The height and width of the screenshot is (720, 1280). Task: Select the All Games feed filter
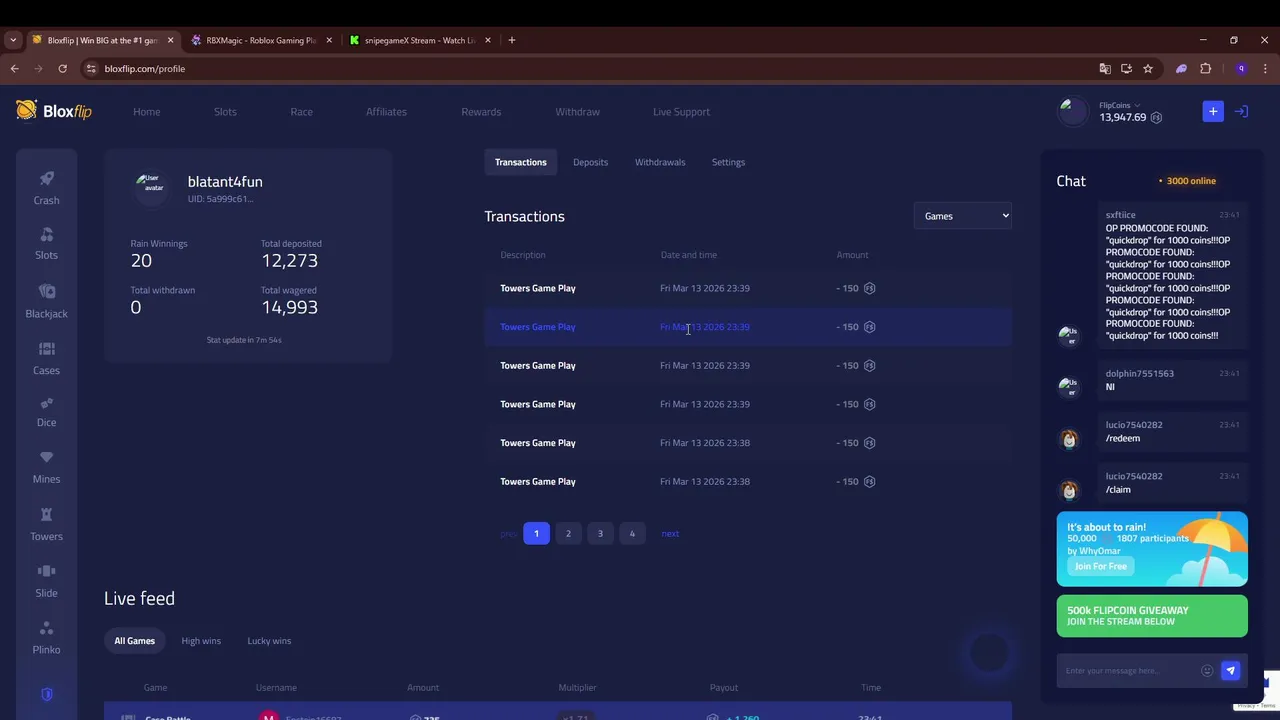pos(134,641)
